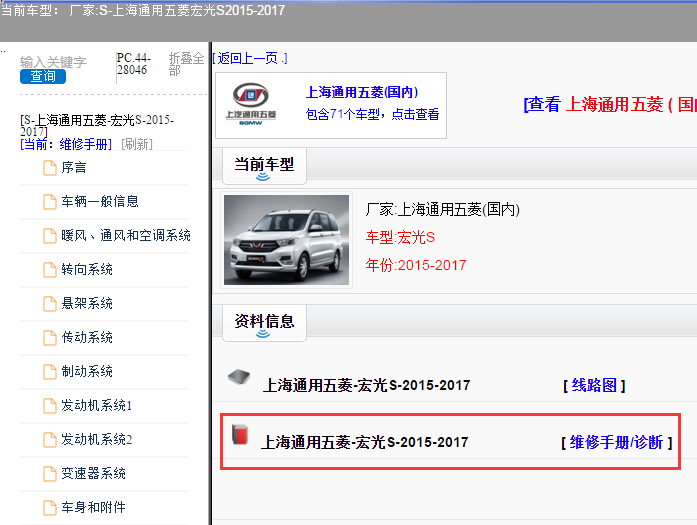Click the 上海通用五菱-宏光S-2015-2017 线路图 row title
This screenshot has height=525, width=697.
[x=367, y=385]
